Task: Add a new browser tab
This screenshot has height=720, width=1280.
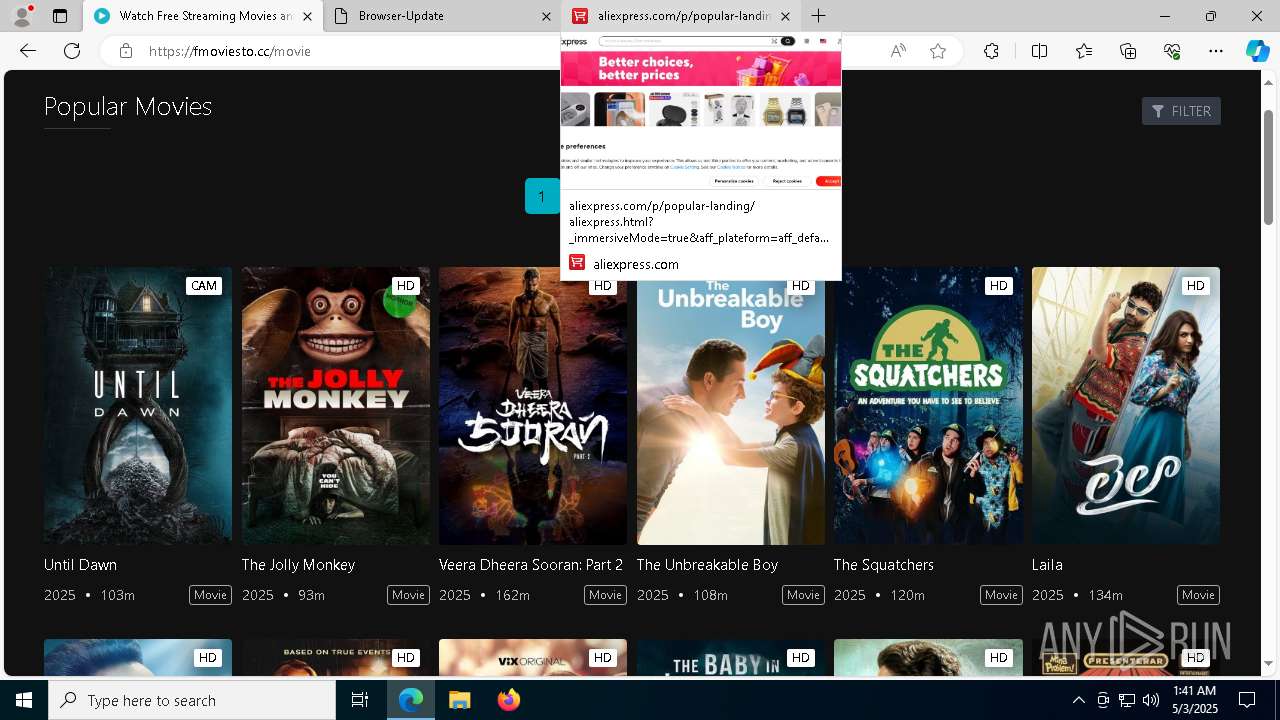Action: [x=818, y=16]
